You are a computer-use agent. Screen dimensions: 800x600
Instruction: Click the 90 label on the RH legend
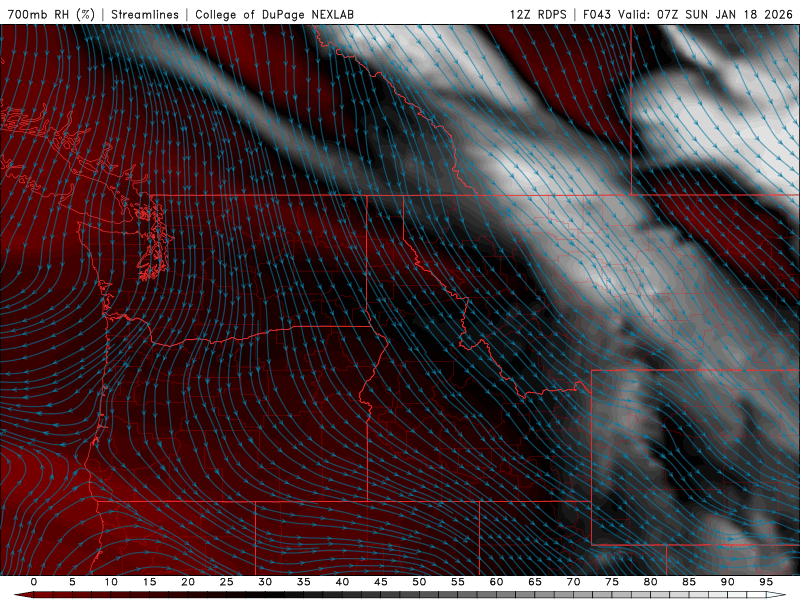[727, 582]
